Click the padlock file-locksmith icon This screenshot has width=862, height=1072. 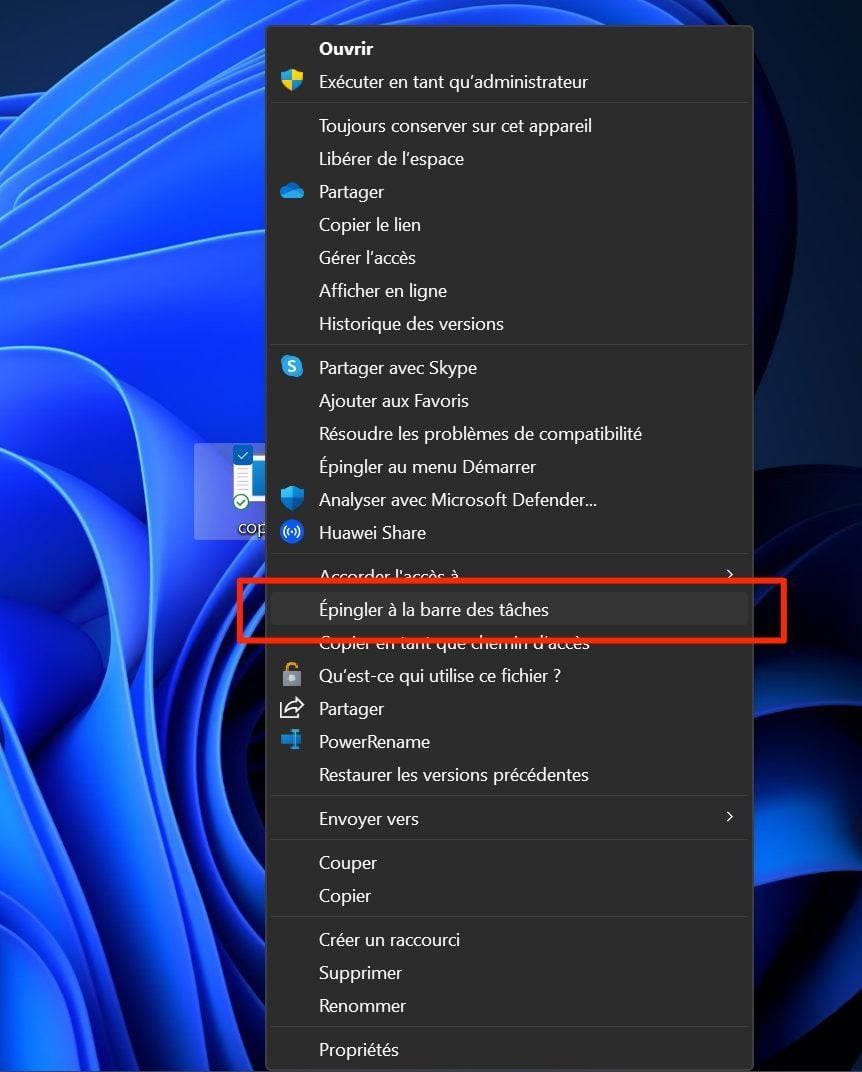click(292, 675)
